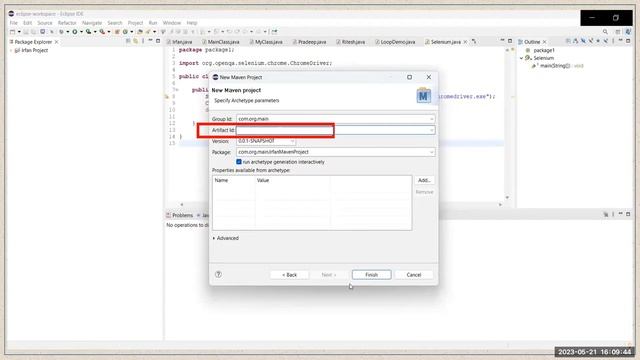Image resolution: width=640 pixels, height=360 pixels.
Task: Open the Source menu
Action: coord(44,23)
